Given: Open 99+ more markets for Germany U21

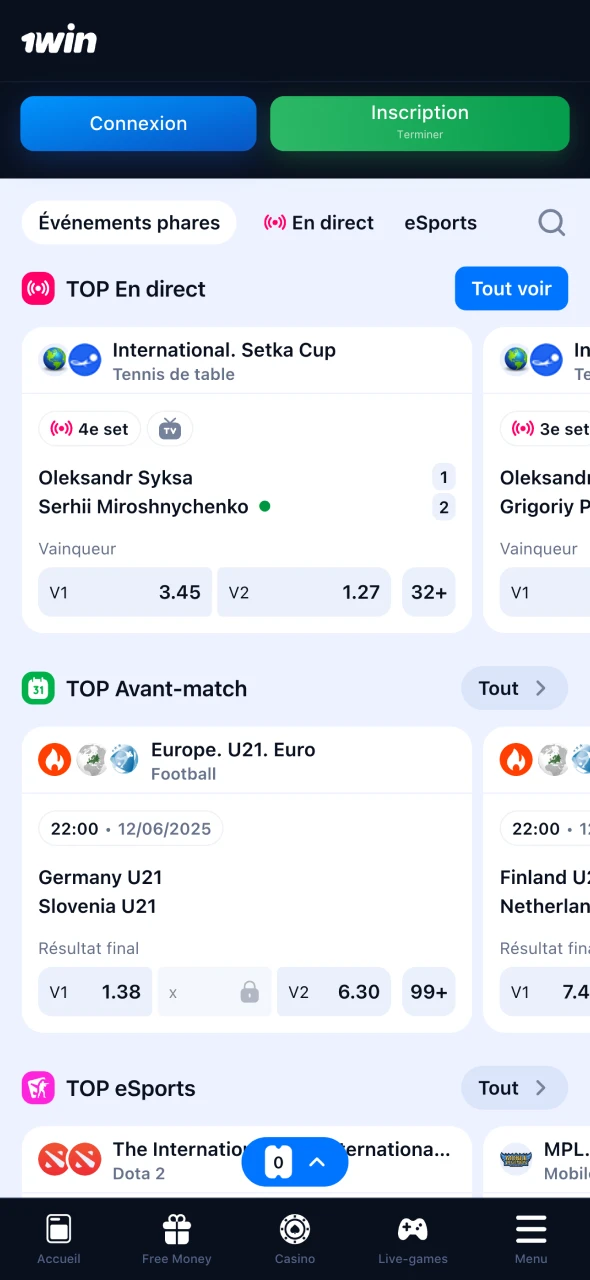Looking at the screenshot, I should coord(429,992).
